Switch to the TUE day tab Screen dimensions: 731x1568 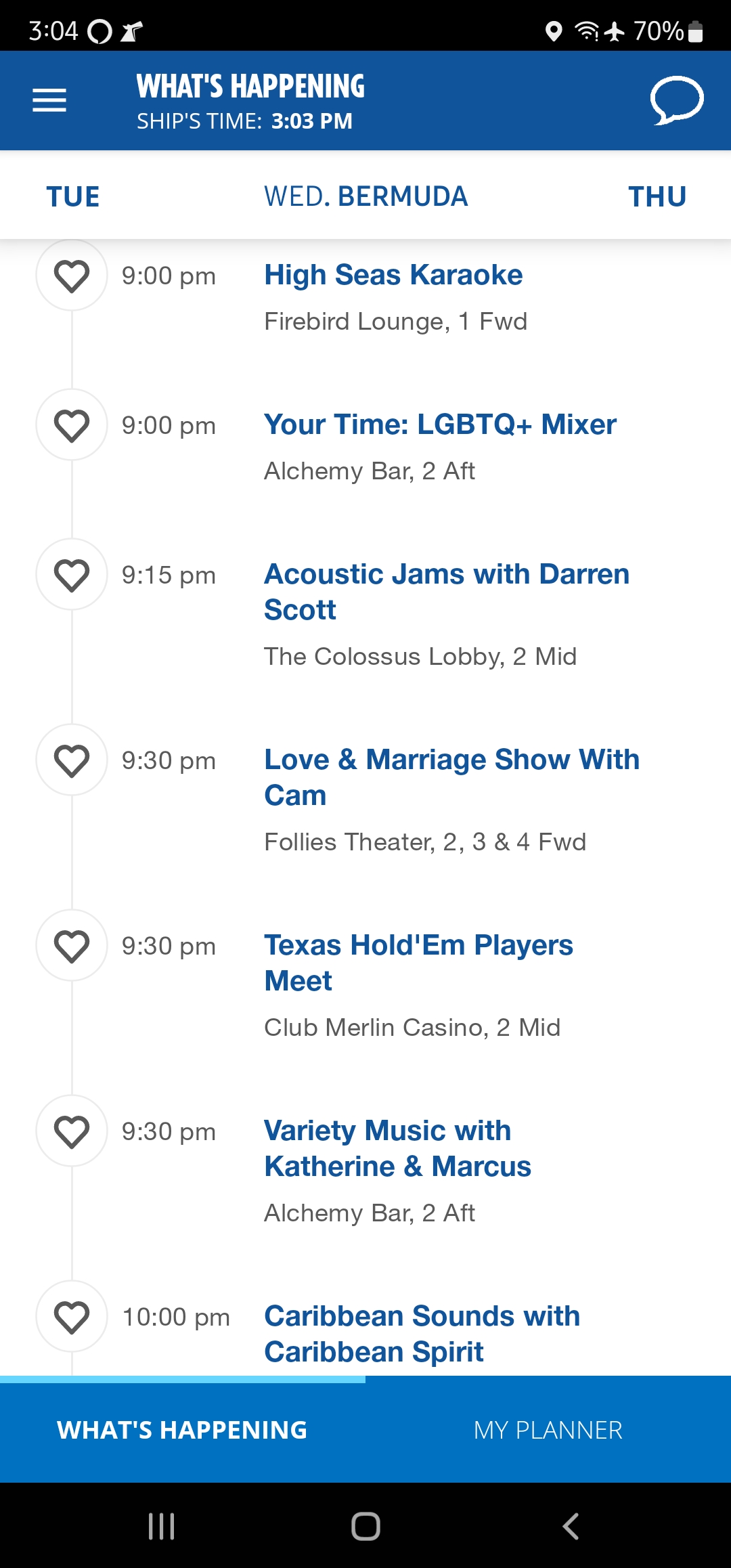[x=73, y=196]
